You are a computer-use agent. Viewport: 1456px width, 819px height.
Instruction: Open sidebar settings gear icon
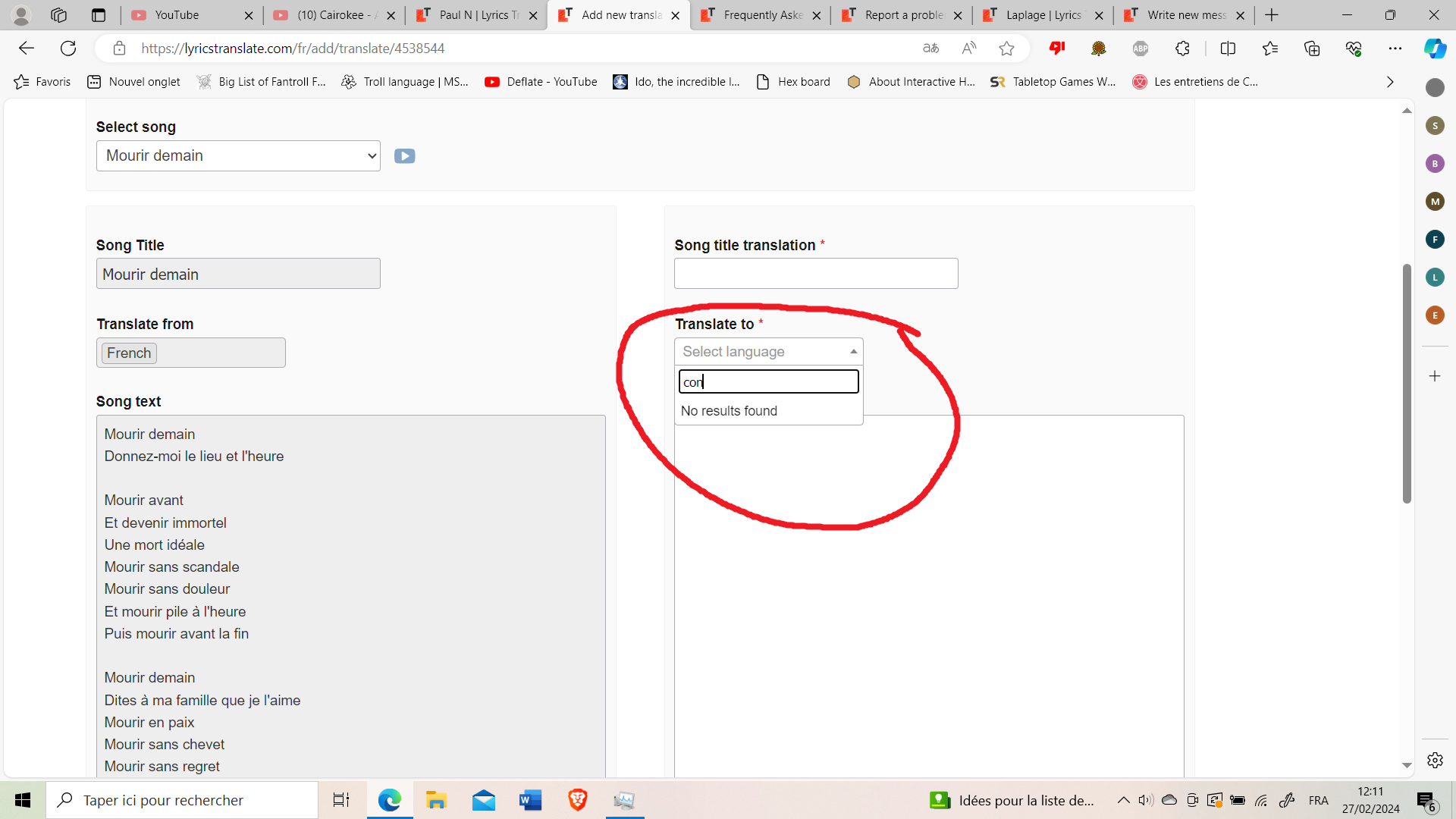pos(1434,760)
